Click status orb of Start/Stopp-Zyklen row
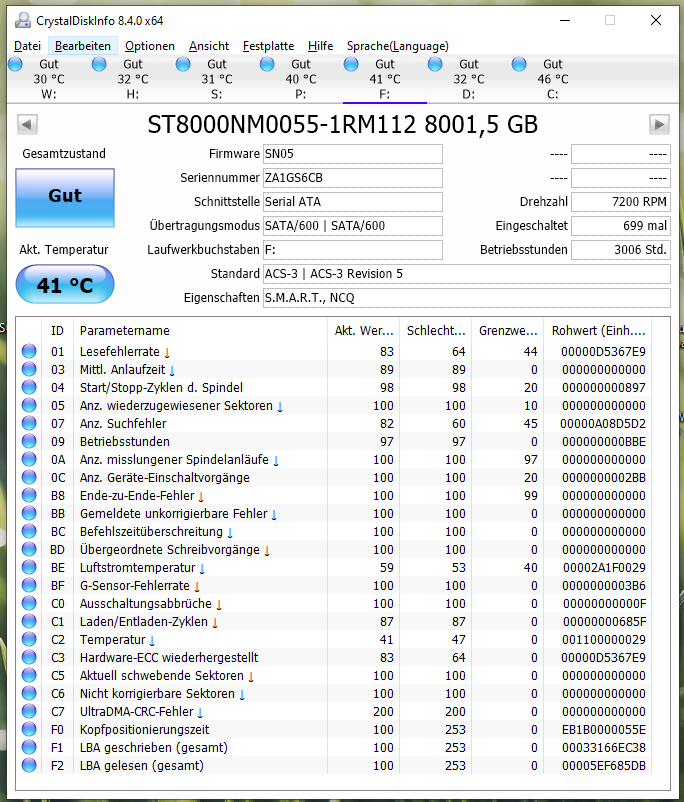 [x=29, y=387]
